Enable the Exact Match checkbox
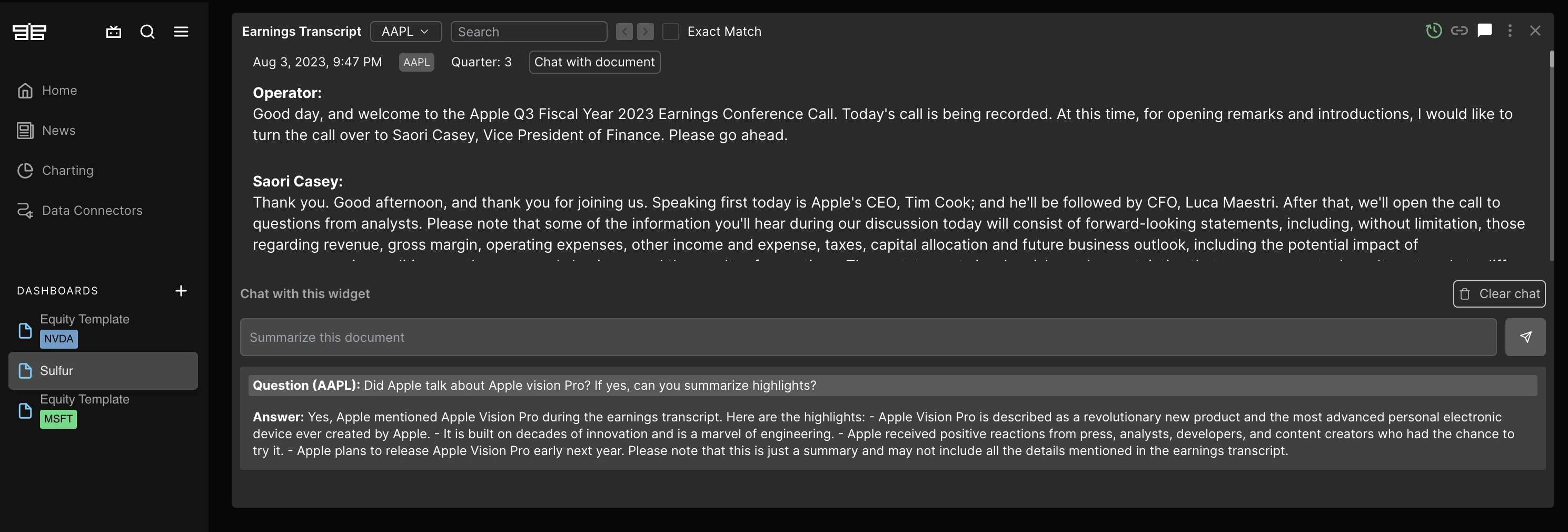Image resolution: width=1568 pixels, height=532 pixels. [x=670, y=32]
